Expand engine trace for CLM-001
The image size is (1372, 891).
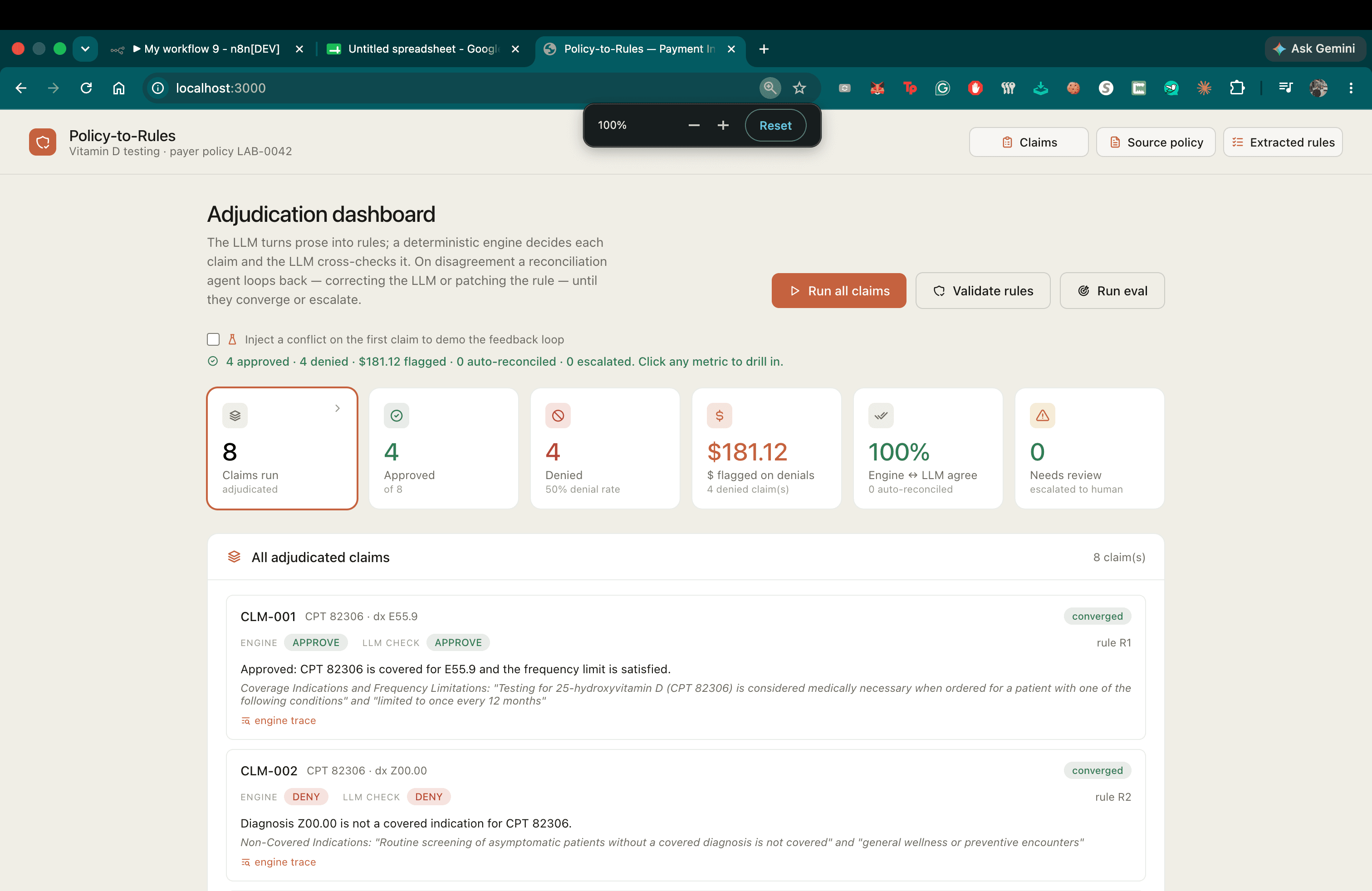[x=279, y=720]
